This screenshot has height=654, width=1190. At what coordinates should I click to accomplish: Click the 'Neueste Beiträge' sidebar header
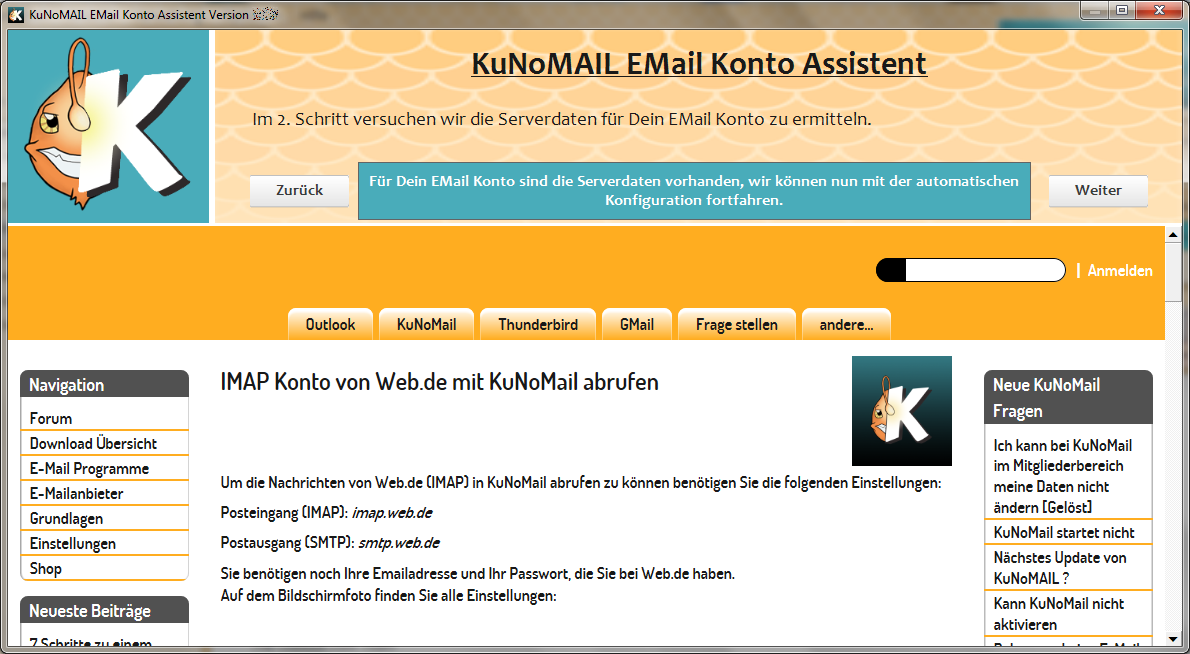click(x=104, y=610)
